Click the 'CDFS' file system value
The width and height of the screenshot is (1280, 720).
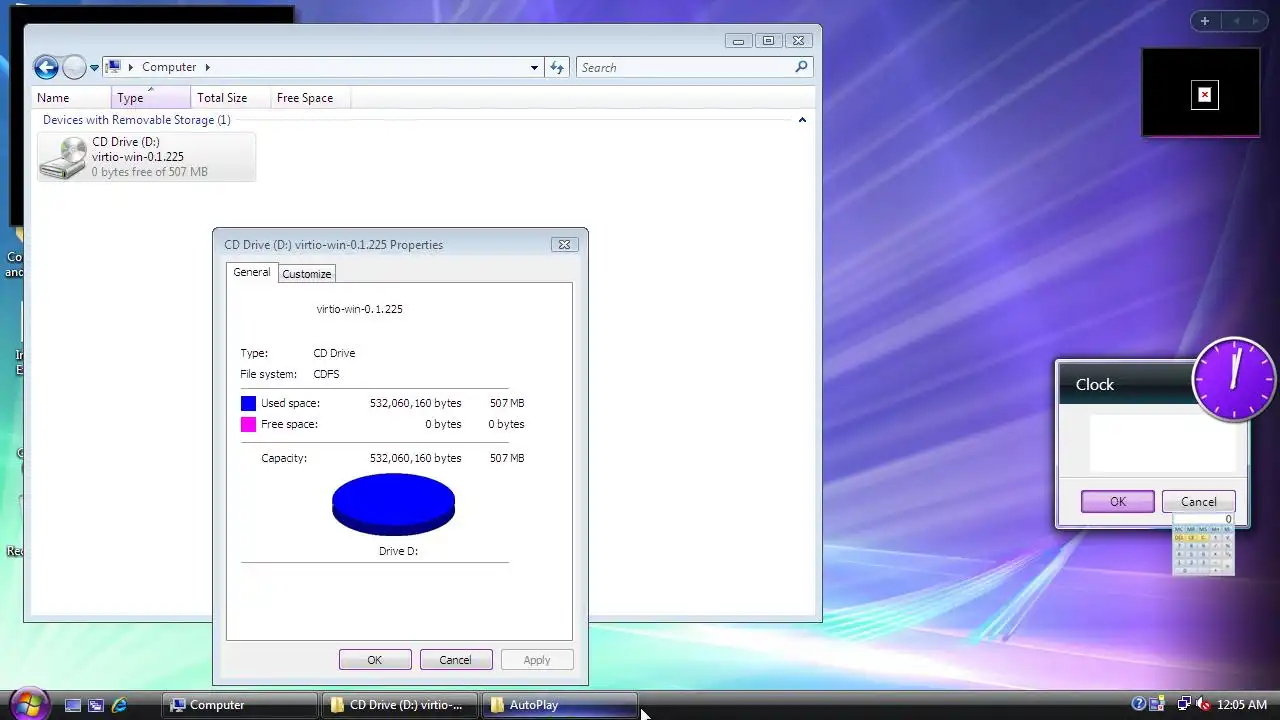click(x=326, y=374)
